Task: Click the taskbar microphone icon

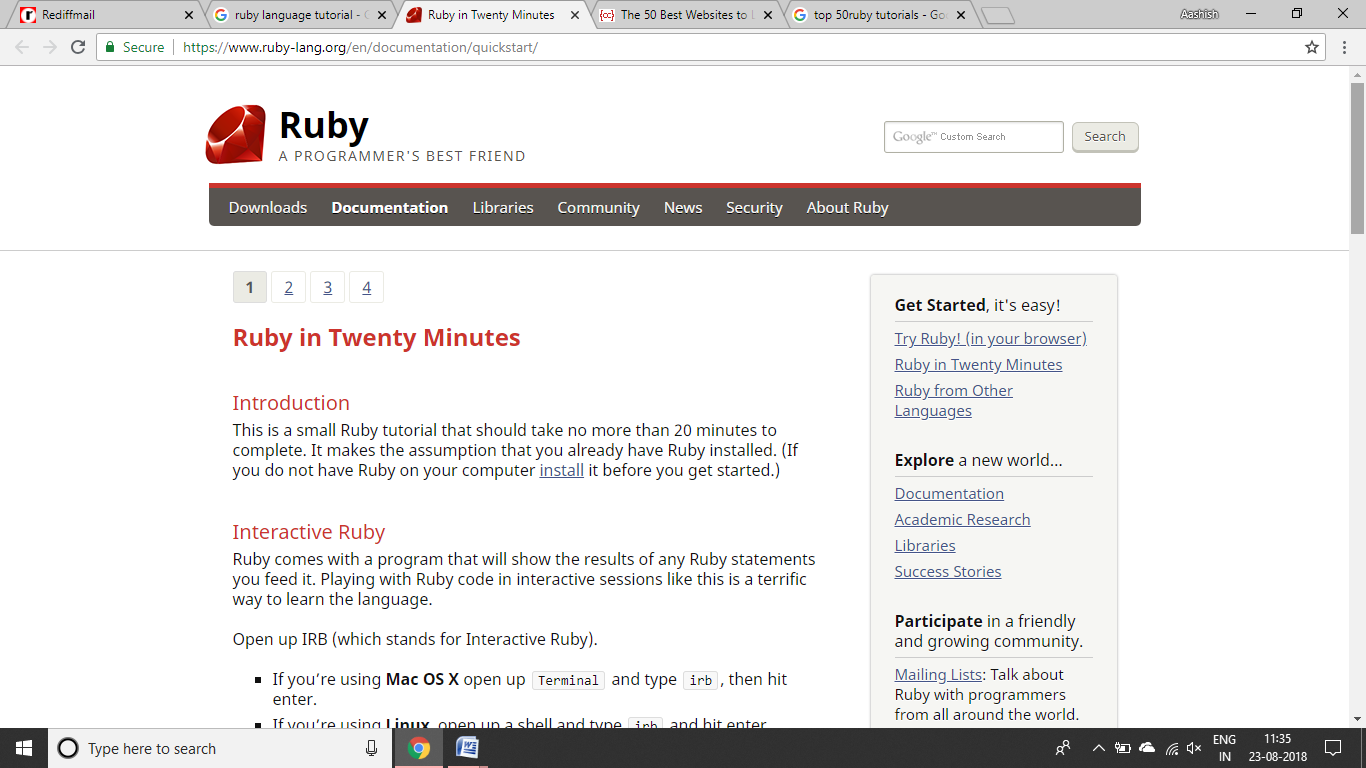Action: (372, 748)
